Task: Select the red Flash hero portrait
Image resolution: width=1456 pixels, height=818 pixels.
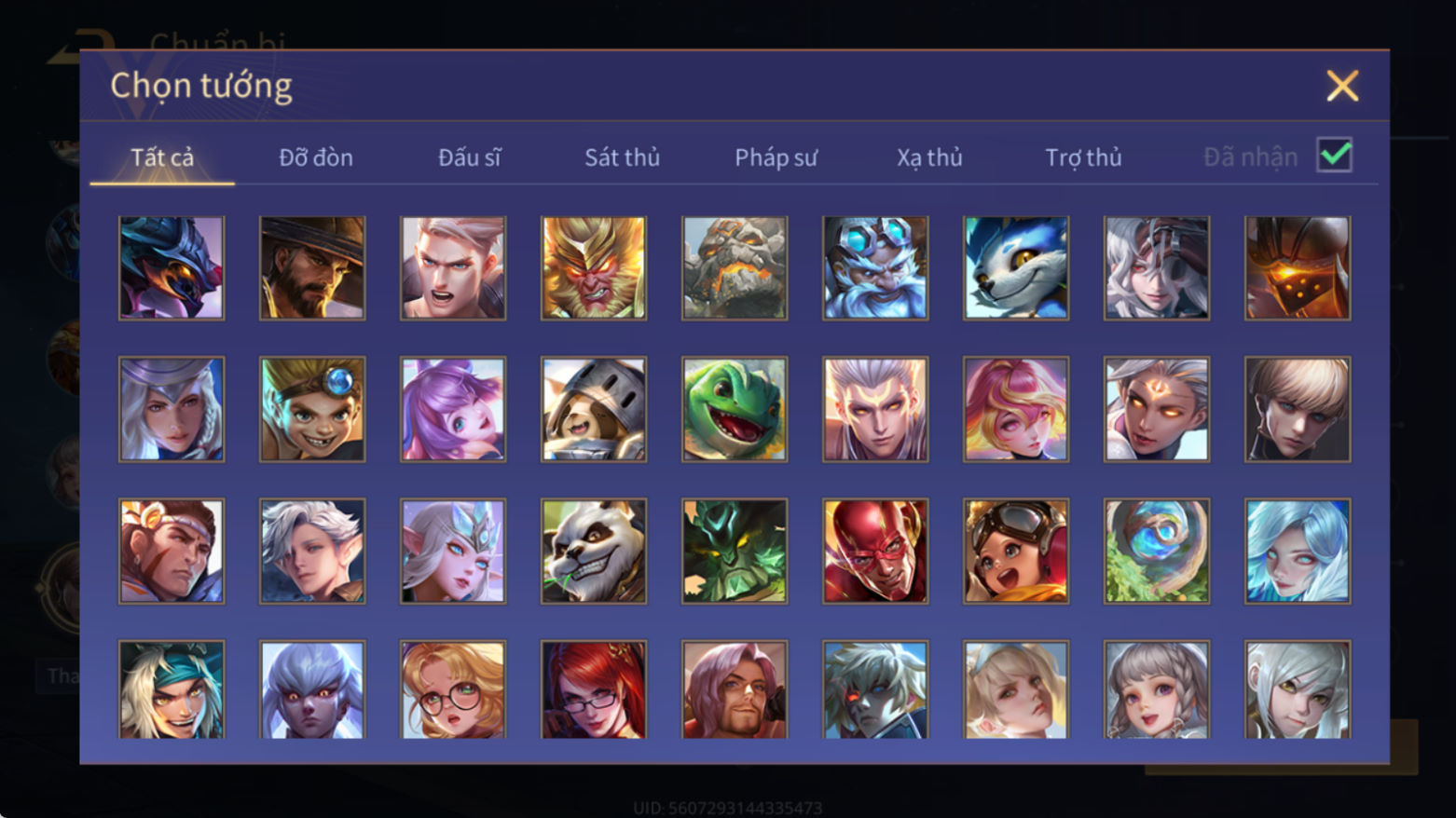Action: point(875,551)
